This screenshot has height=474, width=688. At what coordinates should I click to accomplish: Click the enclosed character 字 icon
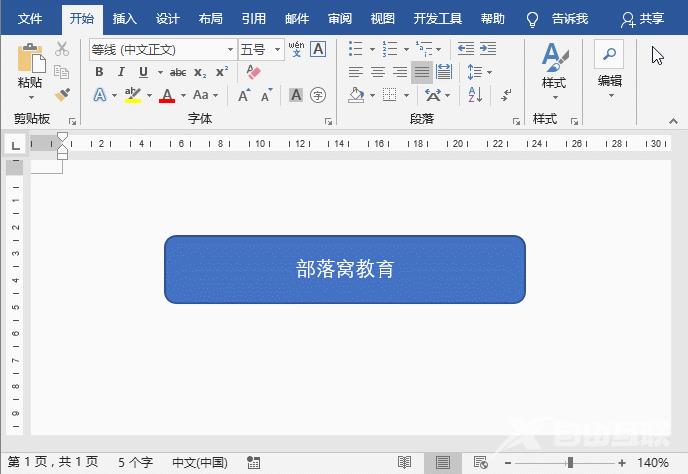tap(318, 95)
